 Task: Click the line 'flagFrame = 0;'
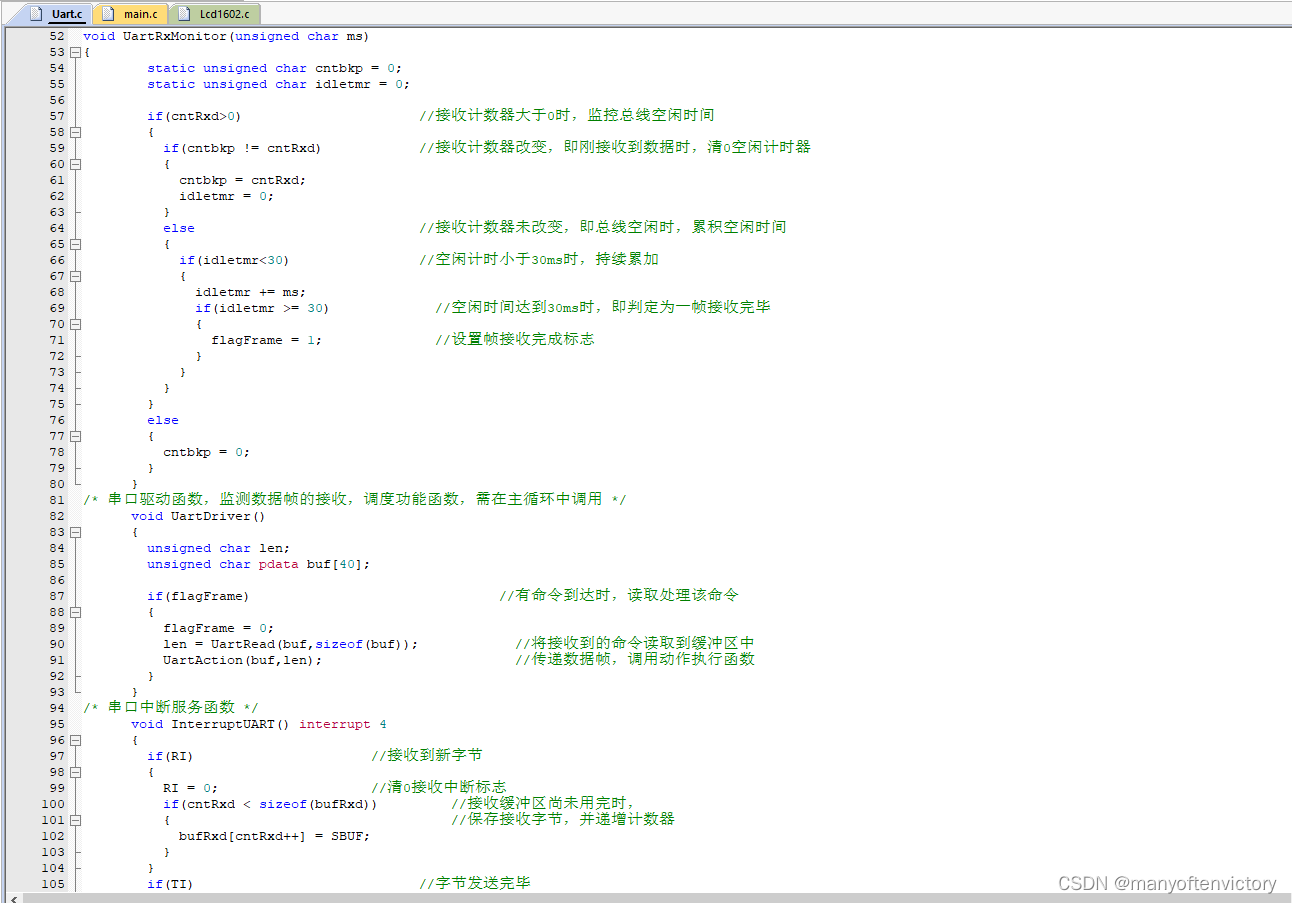coord(218,628)
